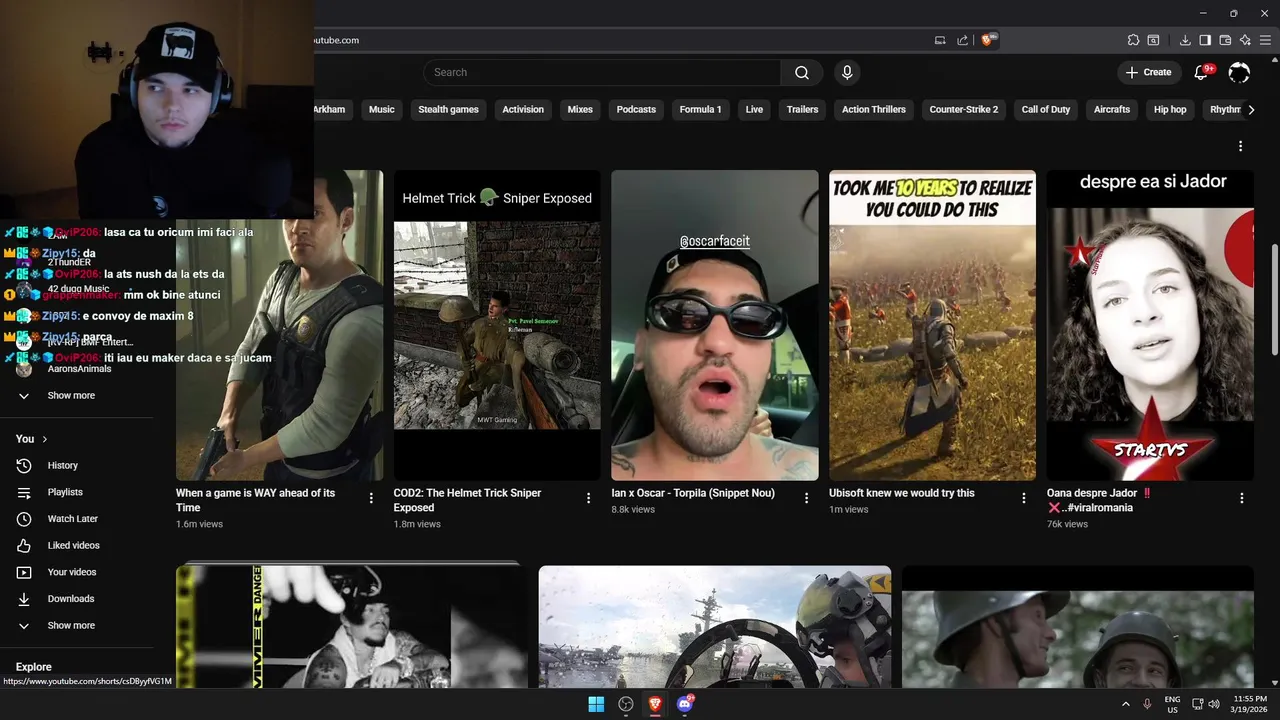Open Brave Wallet icon
The height and width of the screenshot is (720, 1280).
[x=1225, y=40]
